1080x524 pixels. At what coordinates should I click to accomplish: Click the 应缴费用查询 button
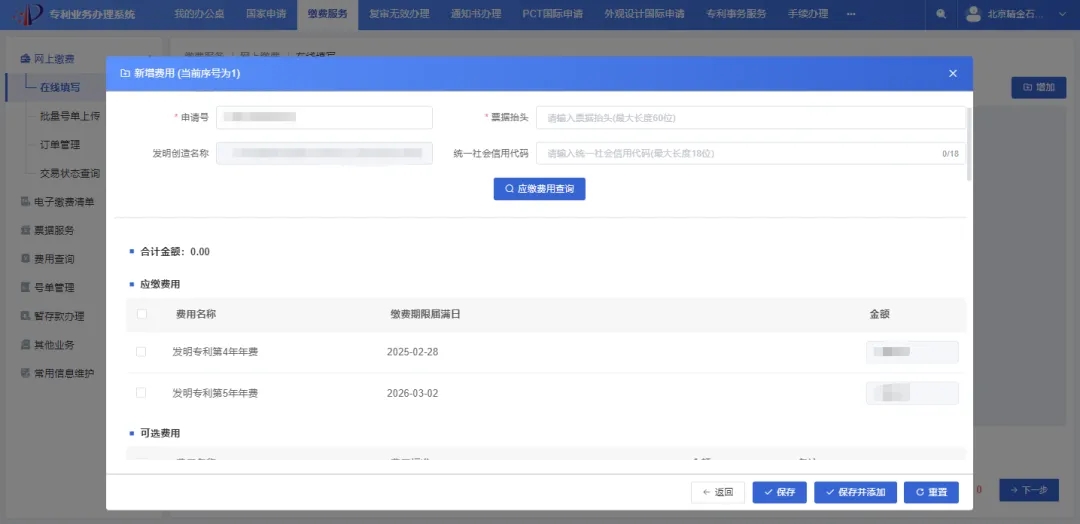click(539, 189)
